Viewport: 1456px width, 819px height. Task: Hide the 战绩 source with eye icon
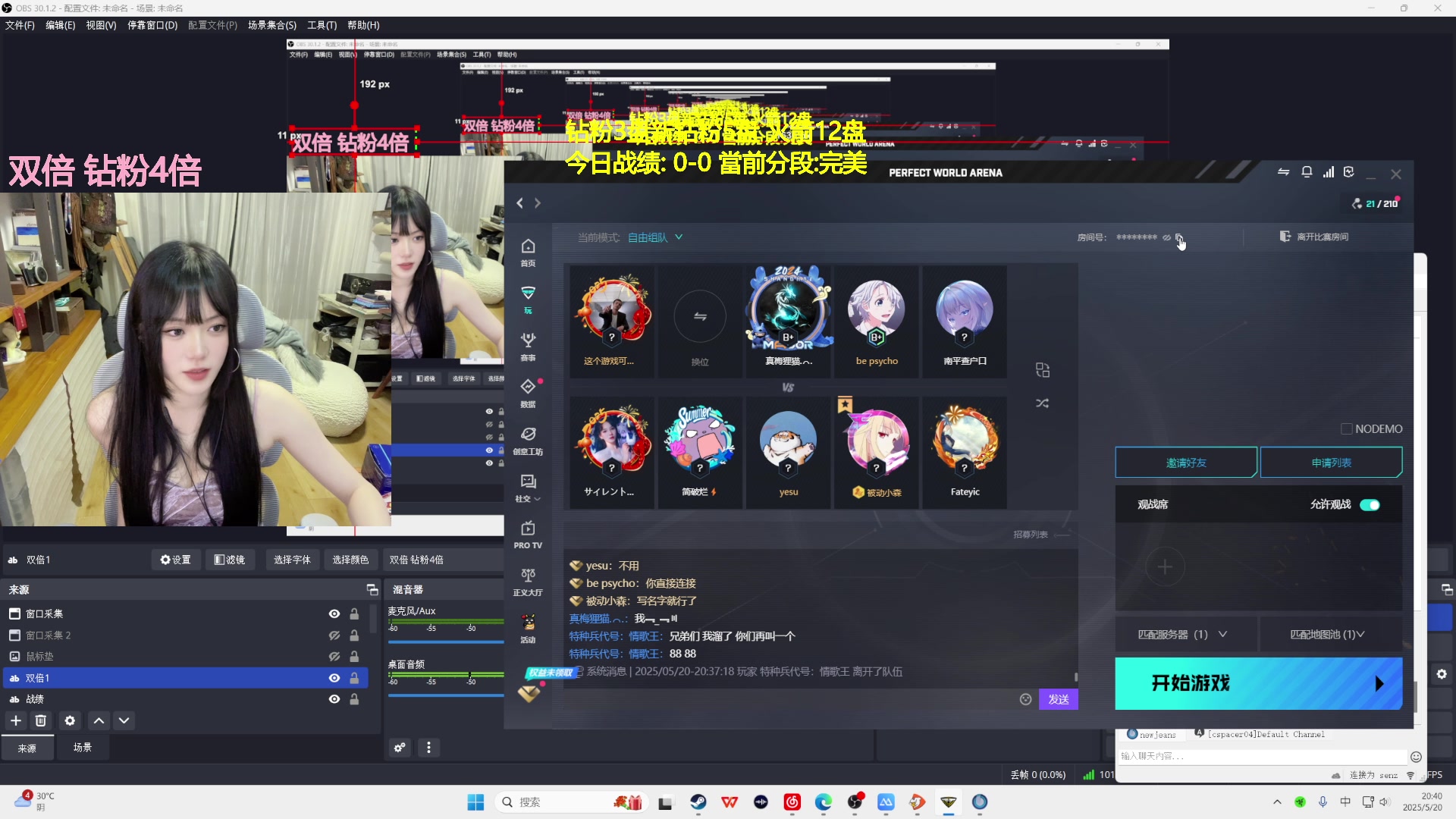[334, 699]
